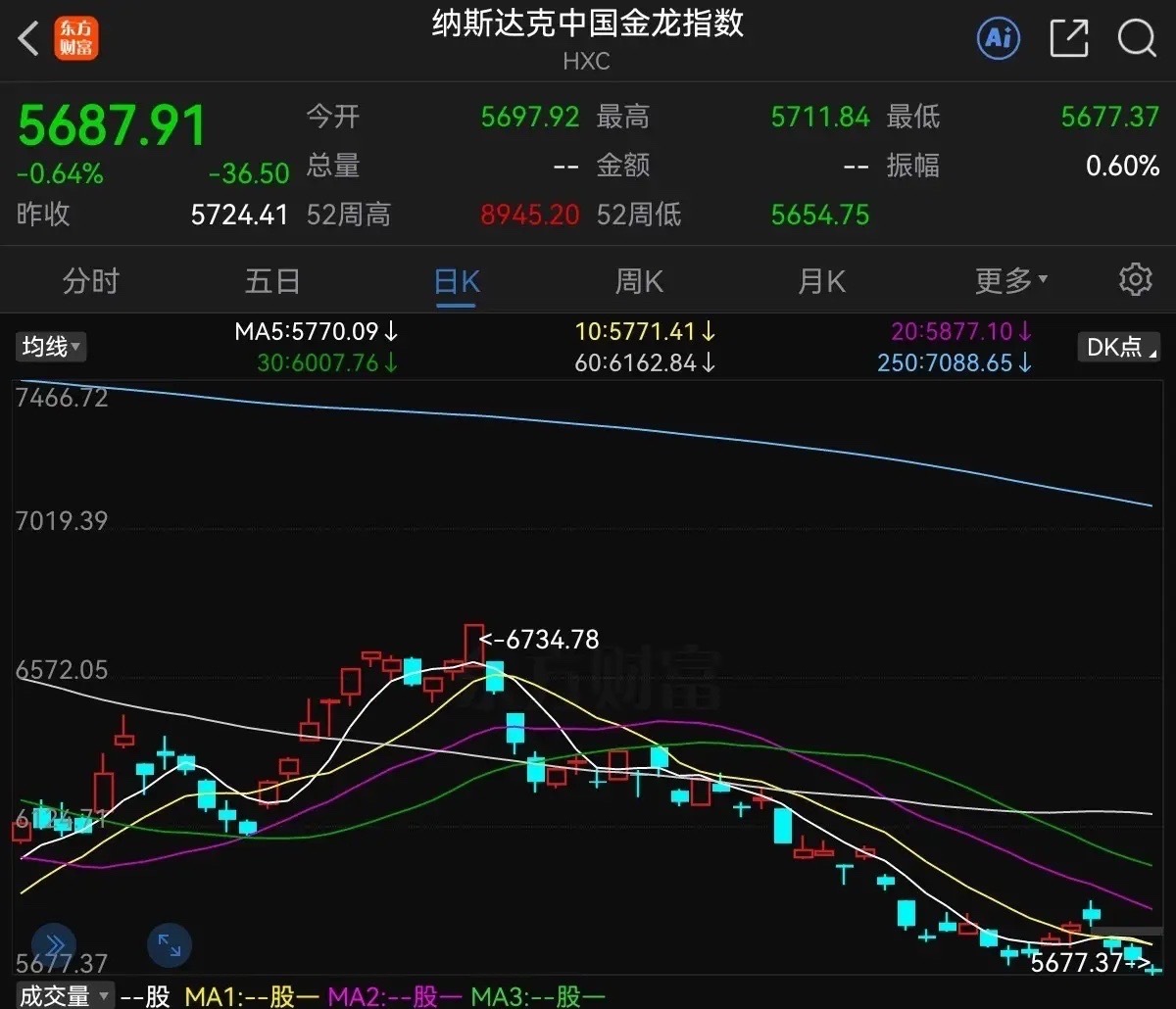Go back using the left arrow icon
This screenshot has width=1176, height=1009.
[28, 39]
